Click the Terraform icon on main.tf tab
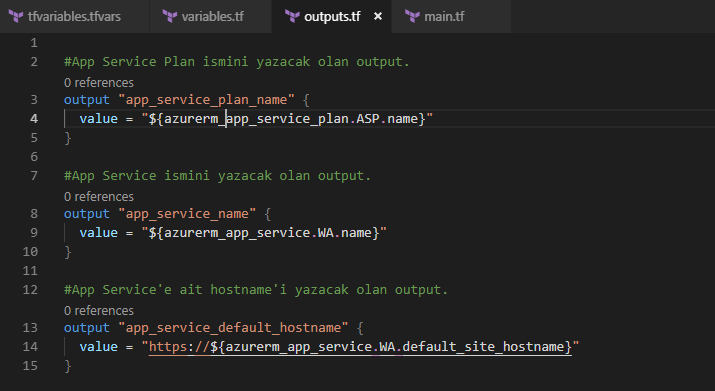Screen dimensions: 715x391 (x=412, y=17)
